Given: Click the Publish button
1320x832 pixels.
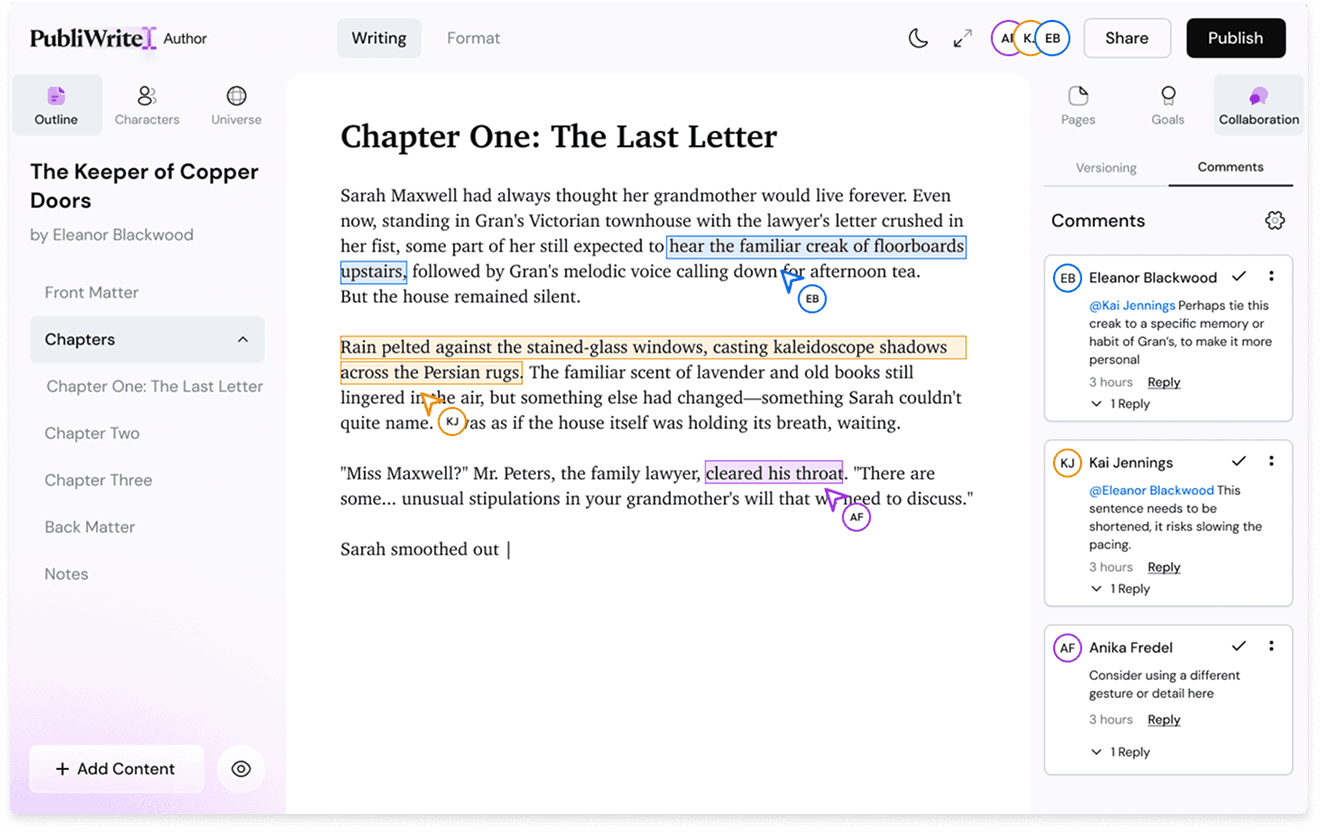Looking at the screenshot, I should [1235, 38].
